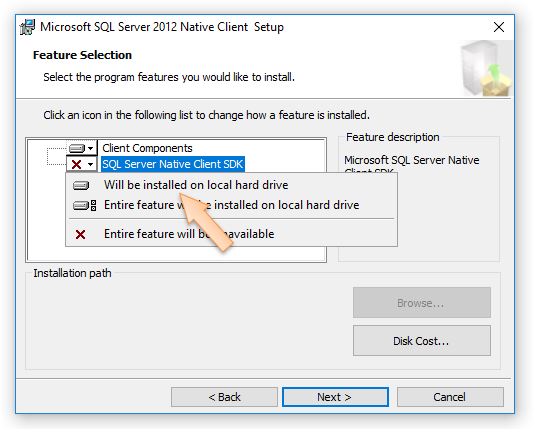Open the SQL Server Native Client SDK state dropdown
535x432 pixels.
click(x=82, y=164)
